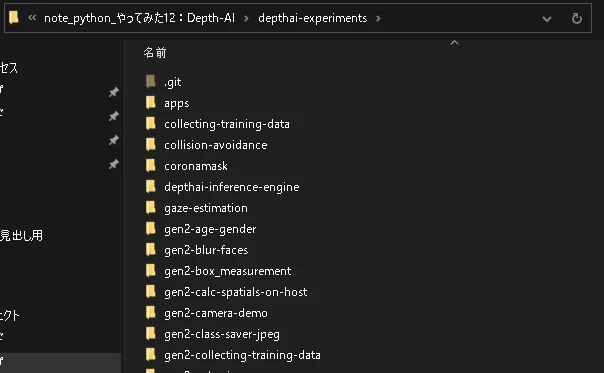Select the gen2-collecting-training-data folder name
Viewport: 604px width, 373px height.
242,355
